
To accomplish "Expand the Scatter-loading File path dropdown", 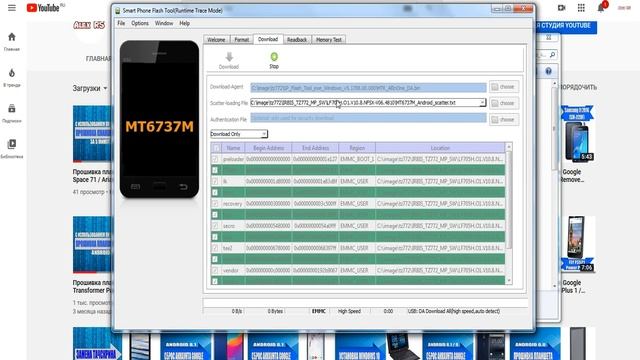I will pos(482,103).
